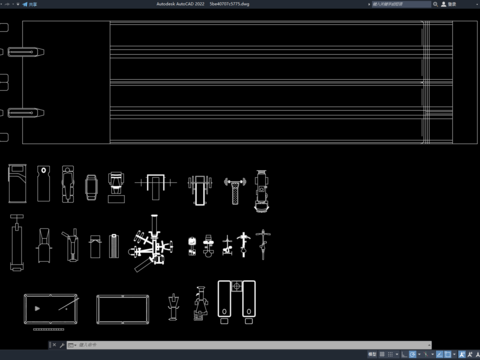Click the Model space status bar button
Viewport: 480px width, 360px height.
click(x=372, y=354)
